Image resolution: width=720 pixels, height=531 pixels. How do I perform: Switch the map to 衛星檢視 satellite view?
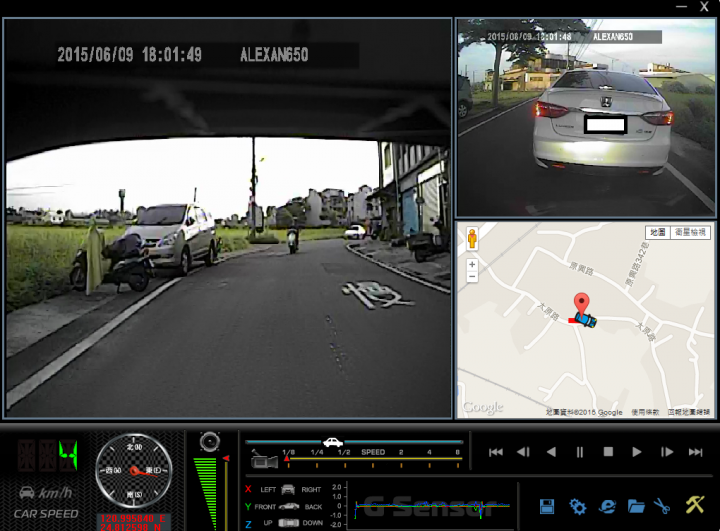(690, 232)
